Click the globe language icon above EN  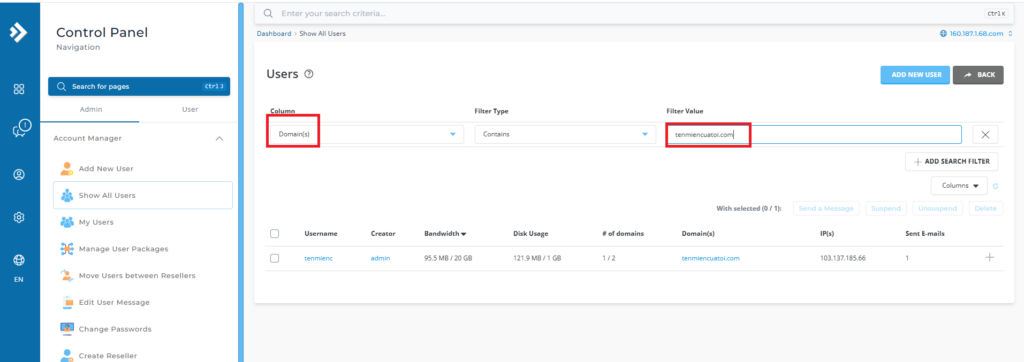coord(19,261)
